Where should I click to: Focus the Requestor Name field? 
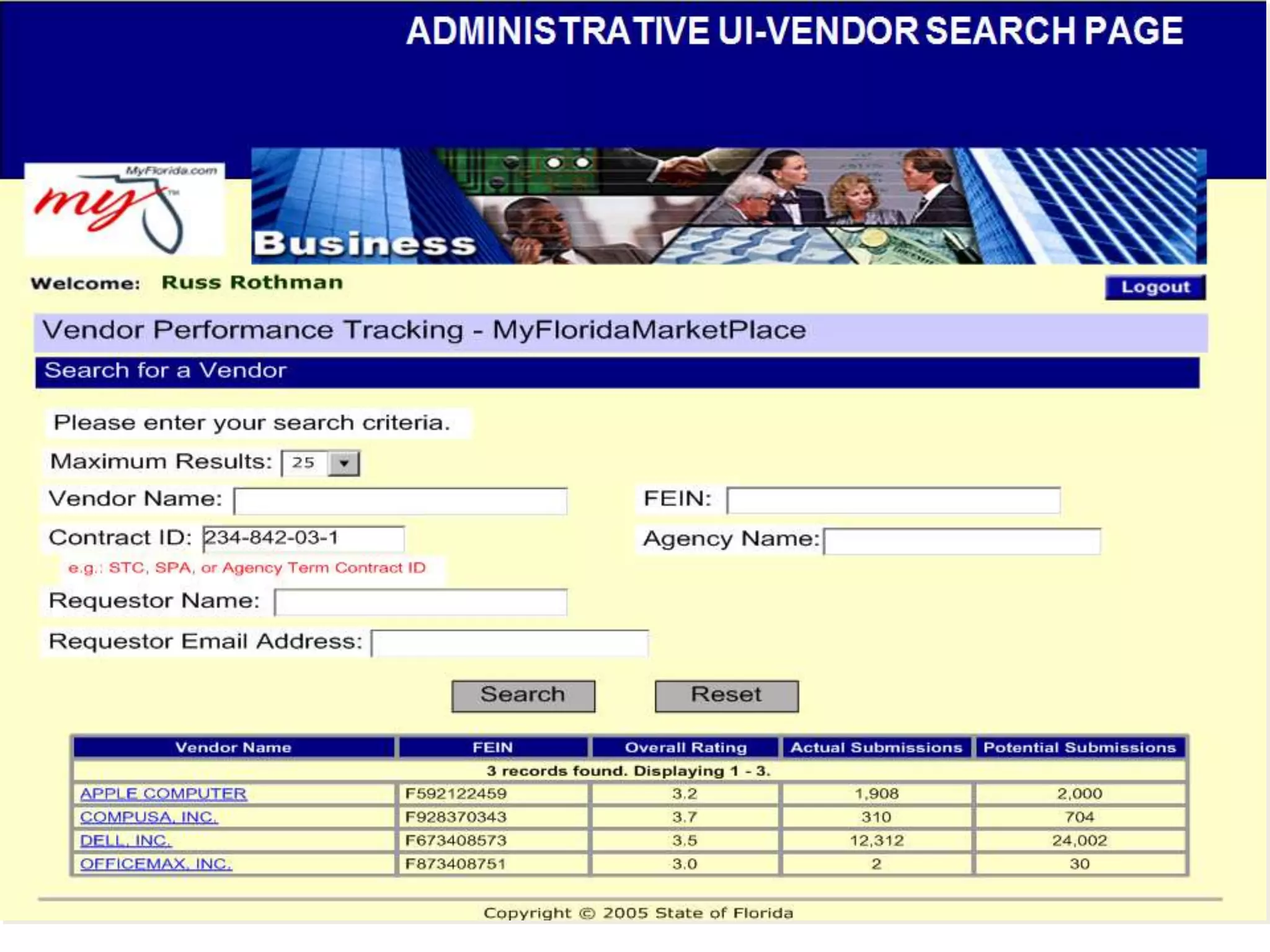pyautogui.click(x=420, y=602)
